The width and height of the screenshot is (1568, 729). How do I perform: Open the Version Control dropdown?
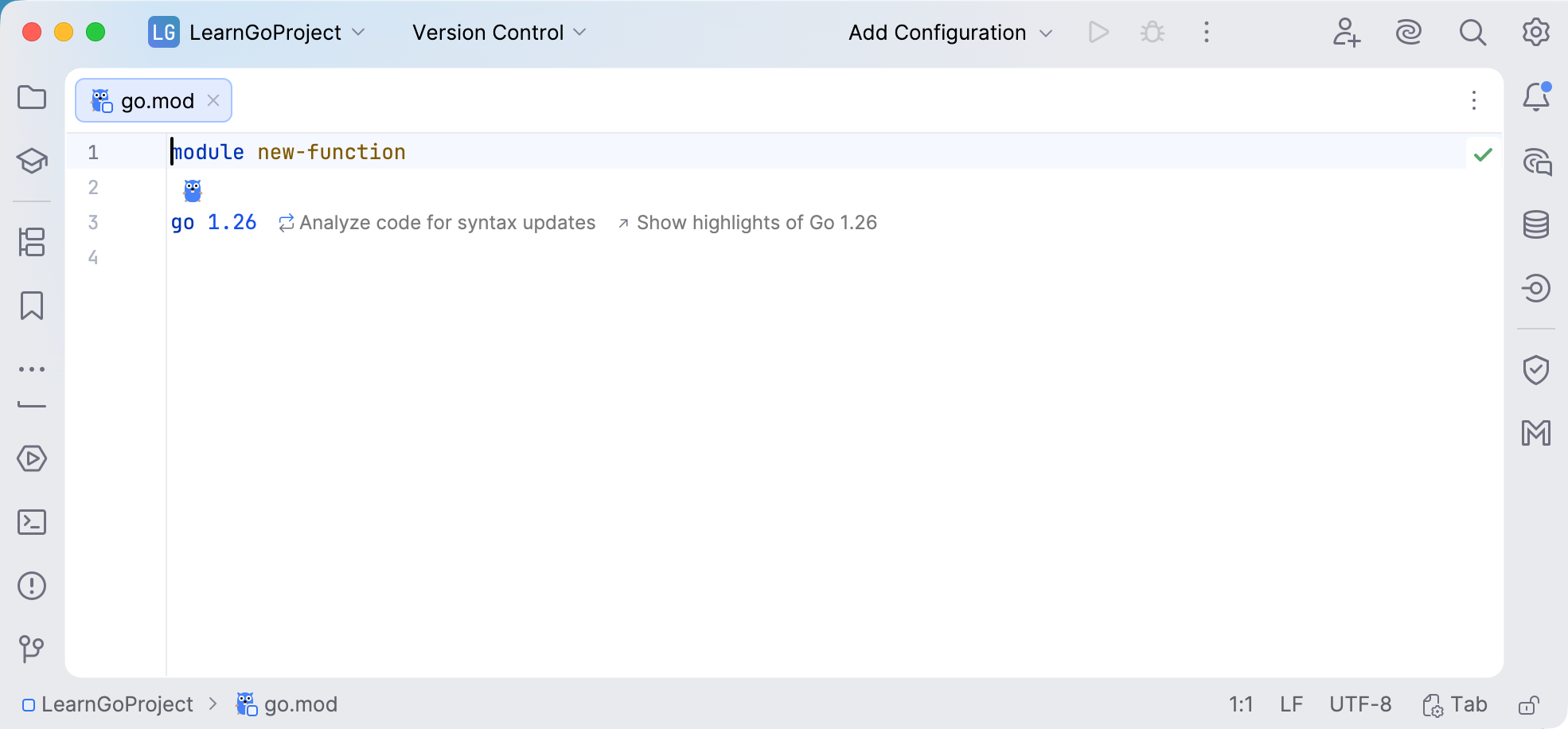coord(498,33)
